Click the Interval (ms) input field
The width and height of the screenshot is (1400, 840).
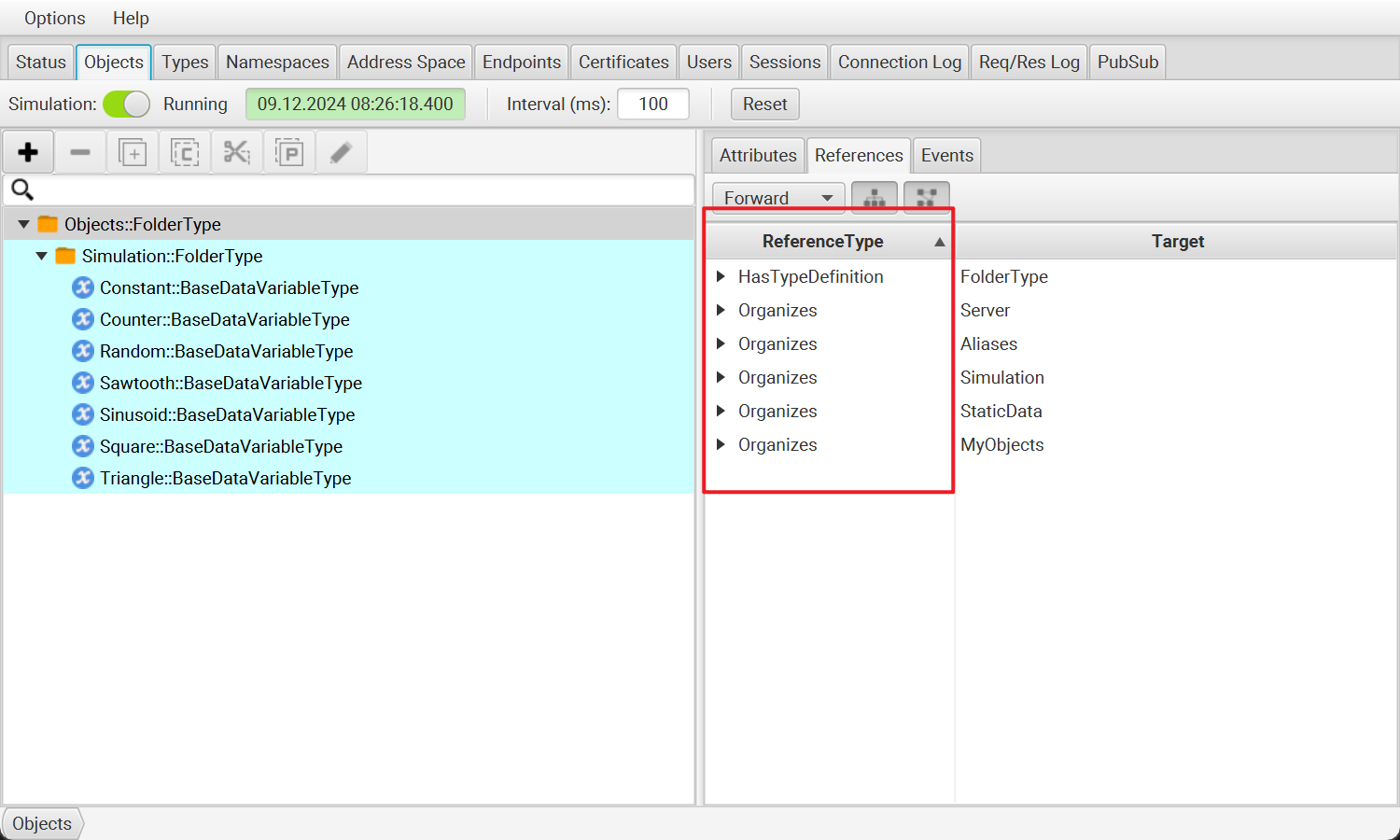pos(653,104)
